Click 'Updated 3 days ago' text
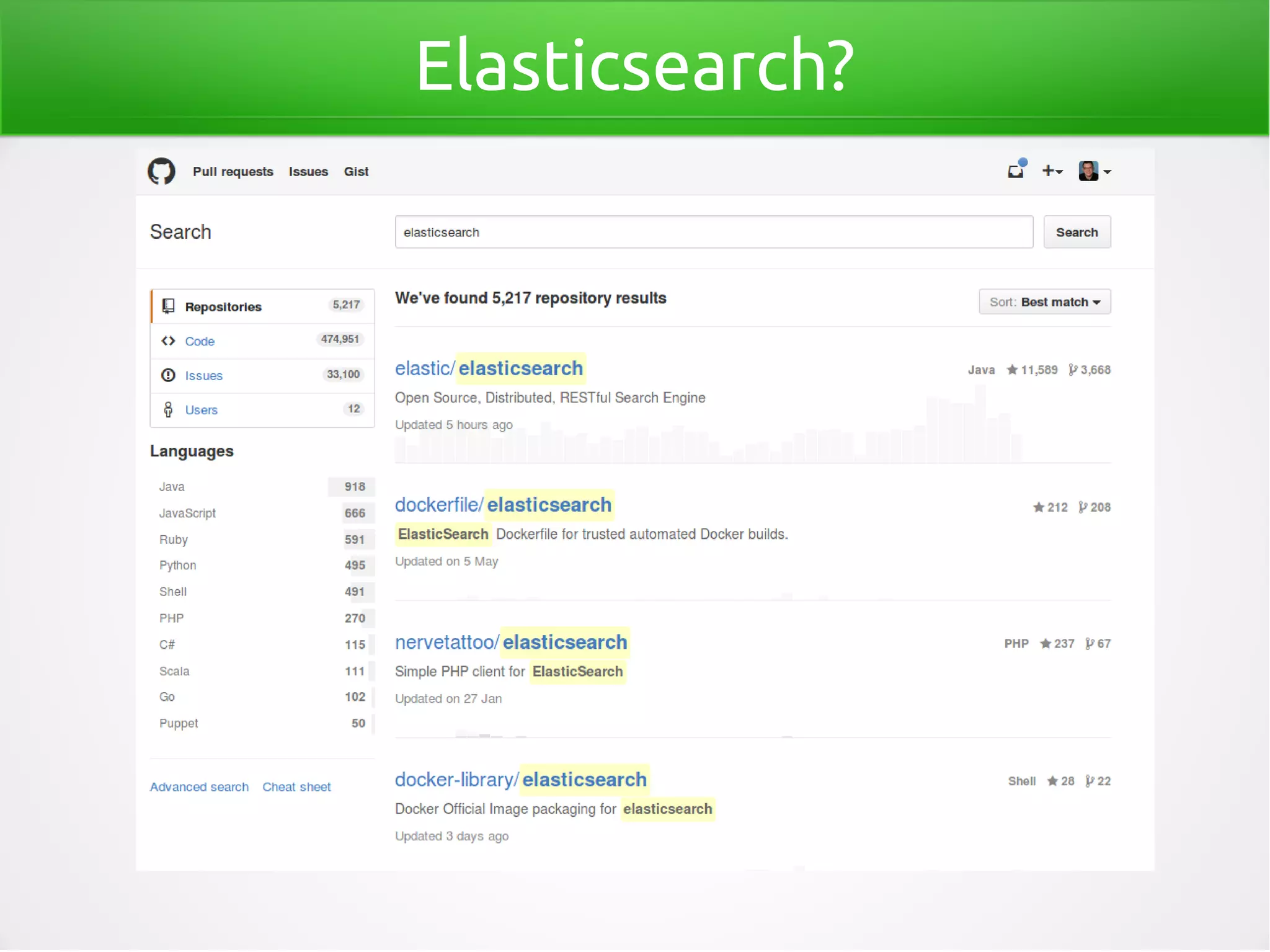 [x=451, y=836]
